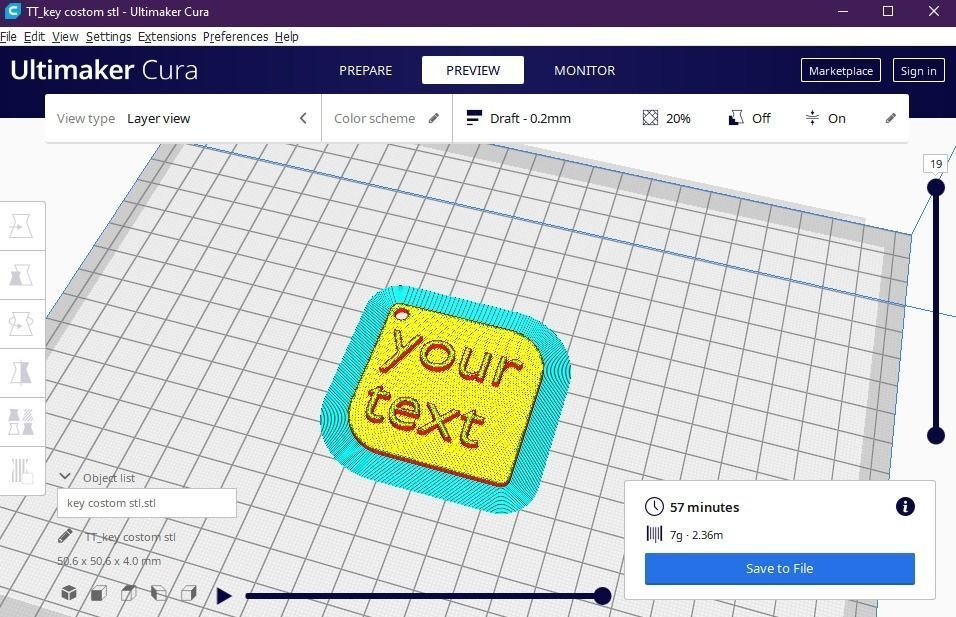The image size is (956, 617).
Task: Select the Rotate tool in left toolbar
Action: (x=21, y=324)
